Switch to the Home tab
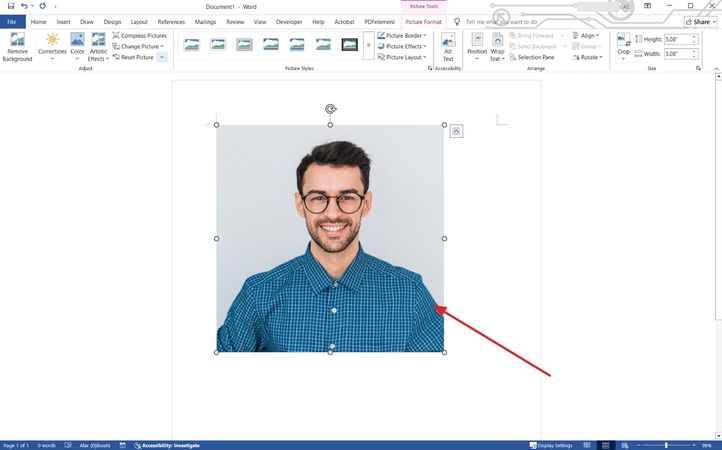 pyautogui.click(x=38, y=22)
